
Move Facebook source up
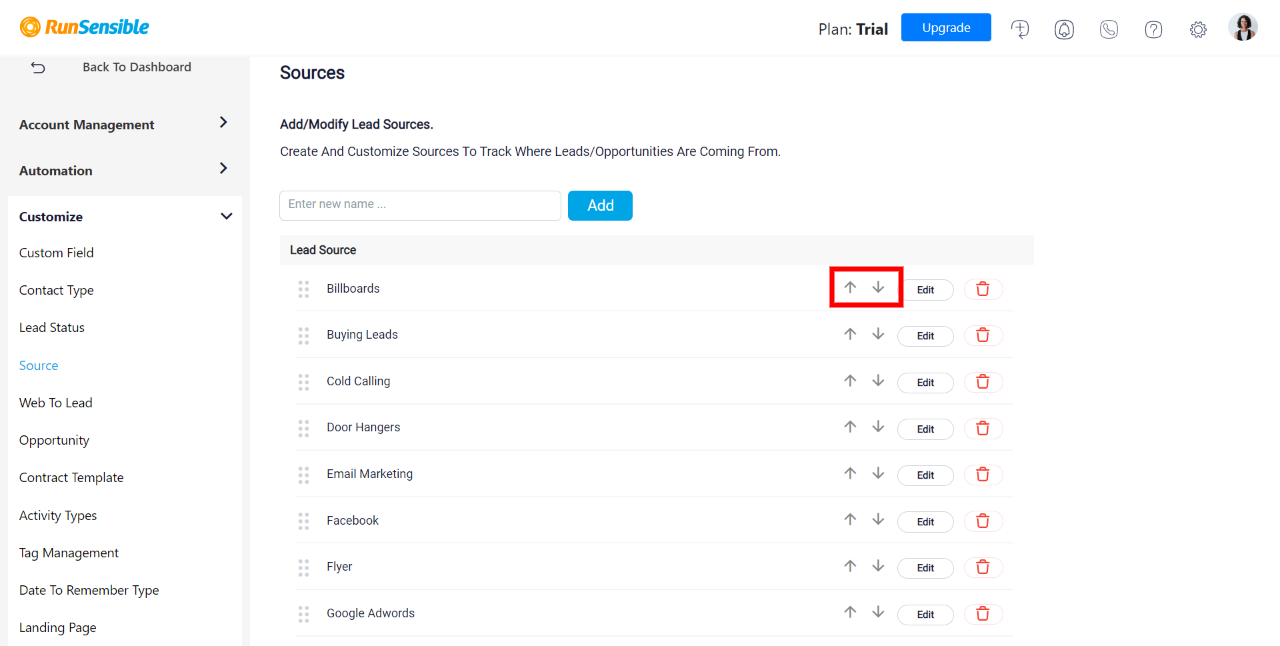click(850, 519)
